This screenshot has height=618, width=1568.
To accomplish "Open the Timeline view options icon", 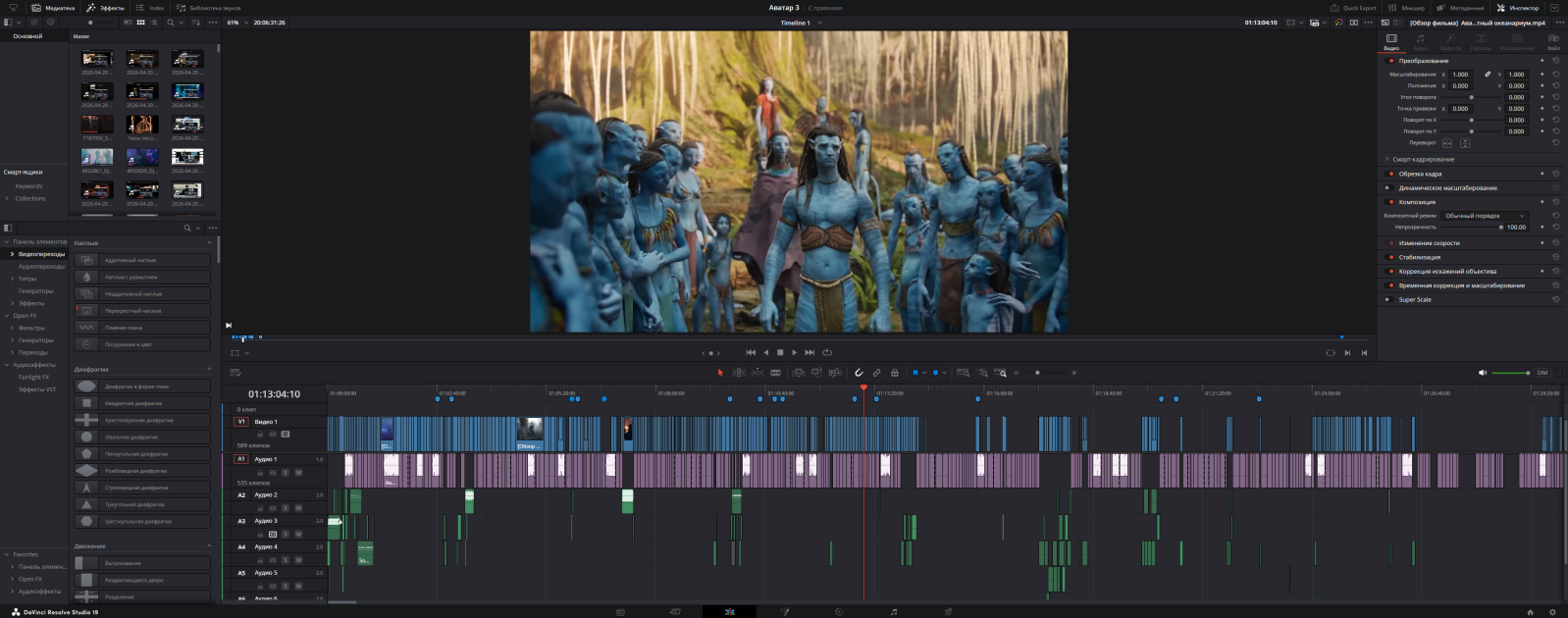I will click(x=235, y=373).
